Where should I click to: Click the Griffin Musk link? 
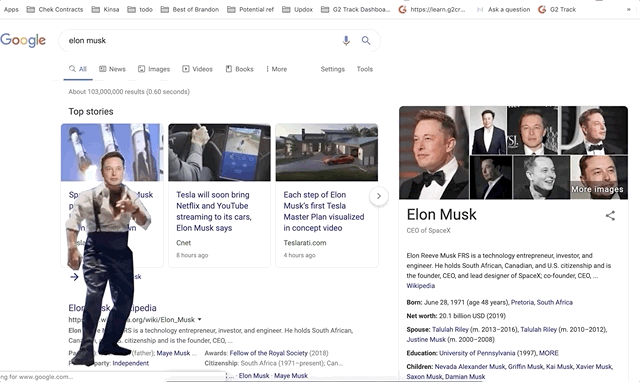525,366
